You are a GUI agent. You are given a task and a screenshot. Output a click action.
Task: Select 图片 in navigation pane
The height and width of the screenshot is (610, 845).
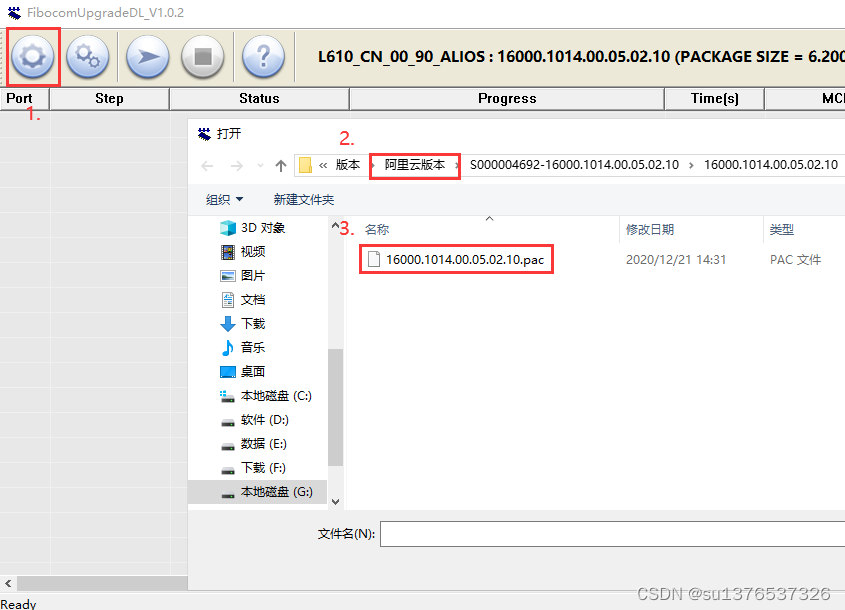click(x=243, y=276)
